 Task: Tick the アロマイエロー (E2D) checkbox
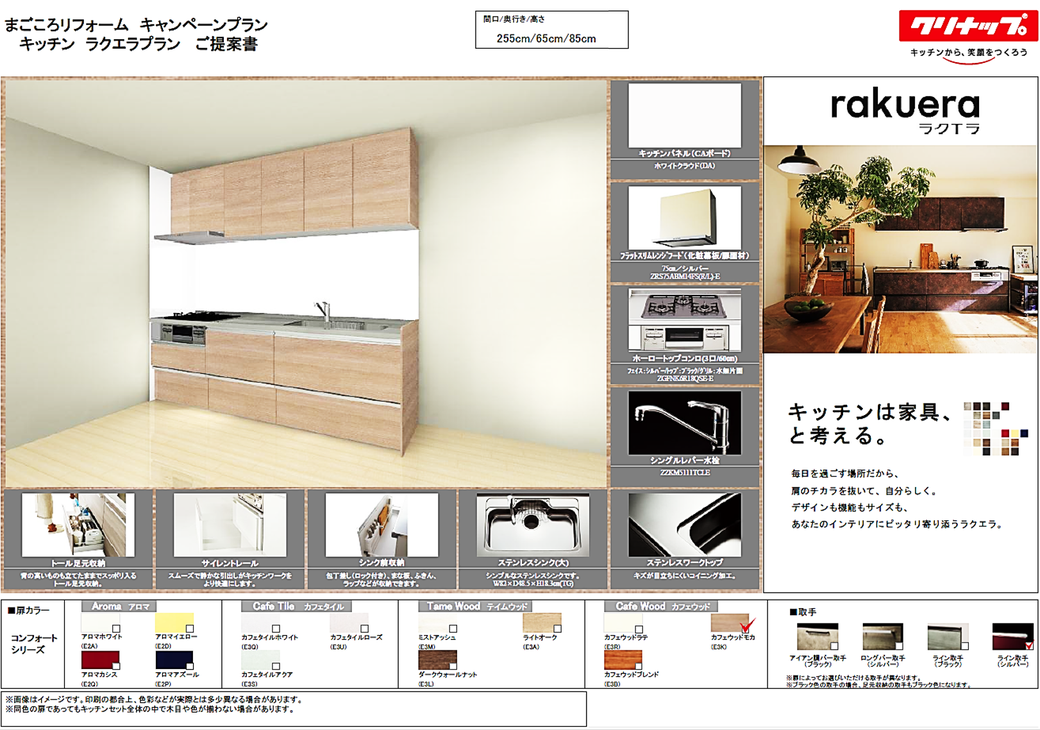190,628
